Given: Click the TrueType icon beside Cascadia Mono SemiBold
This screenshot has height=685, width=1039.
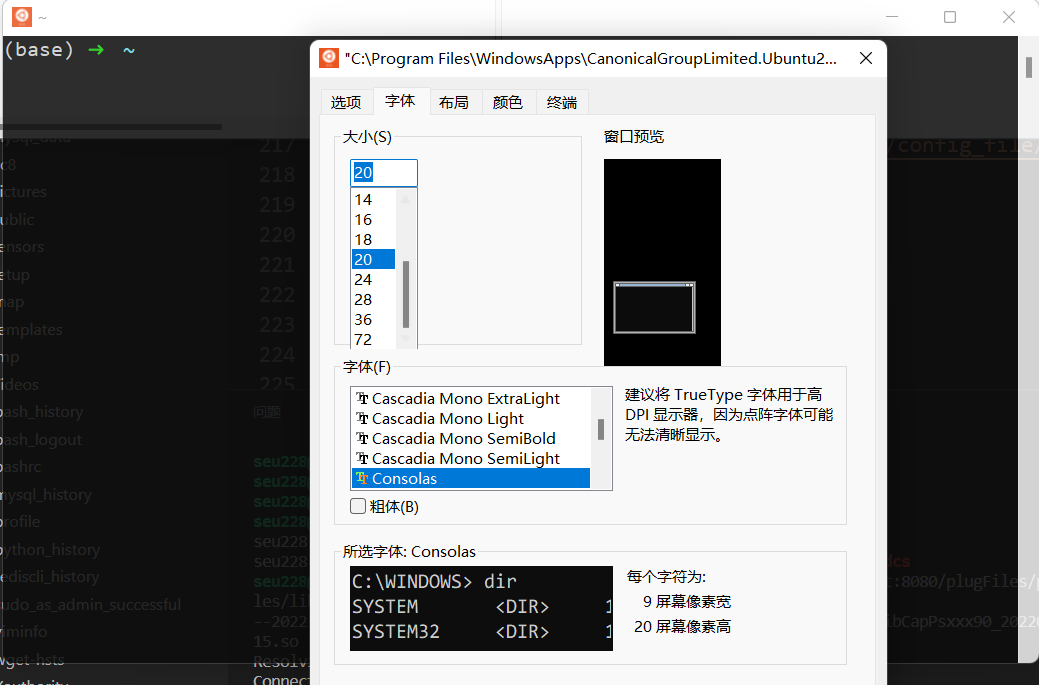Looking at the screenshot, I should click(362, 438).
